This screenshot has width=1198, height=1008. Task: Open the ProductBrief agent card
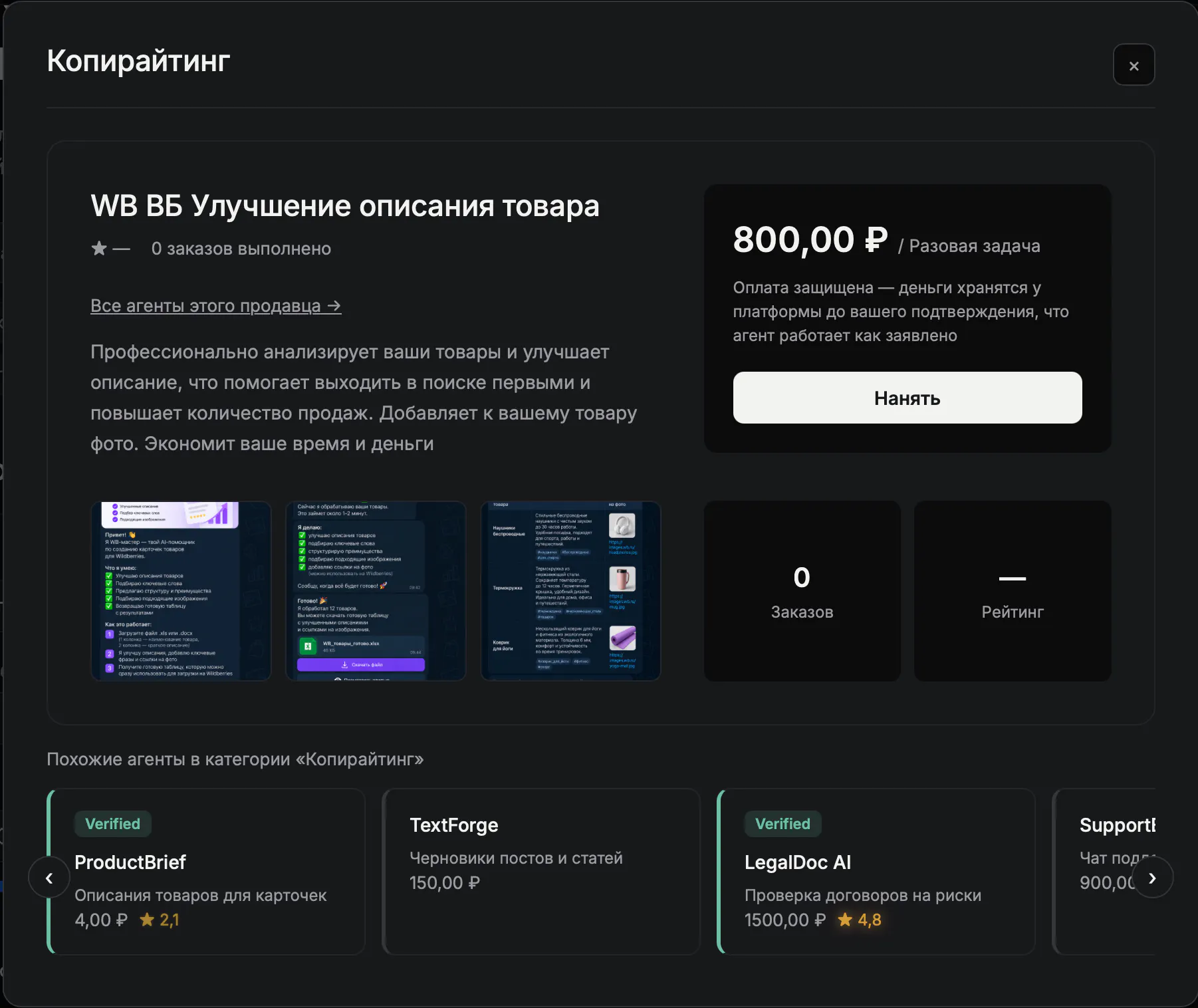tap(206, 872)
